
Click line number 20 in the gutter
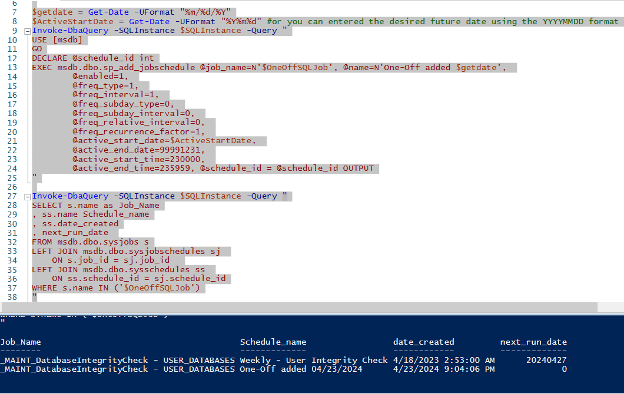coord(12,132)
